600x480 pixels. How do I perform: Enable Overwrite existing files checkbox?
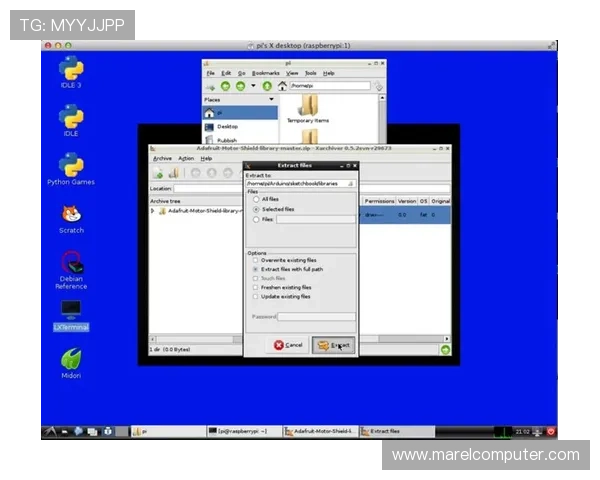255,260
